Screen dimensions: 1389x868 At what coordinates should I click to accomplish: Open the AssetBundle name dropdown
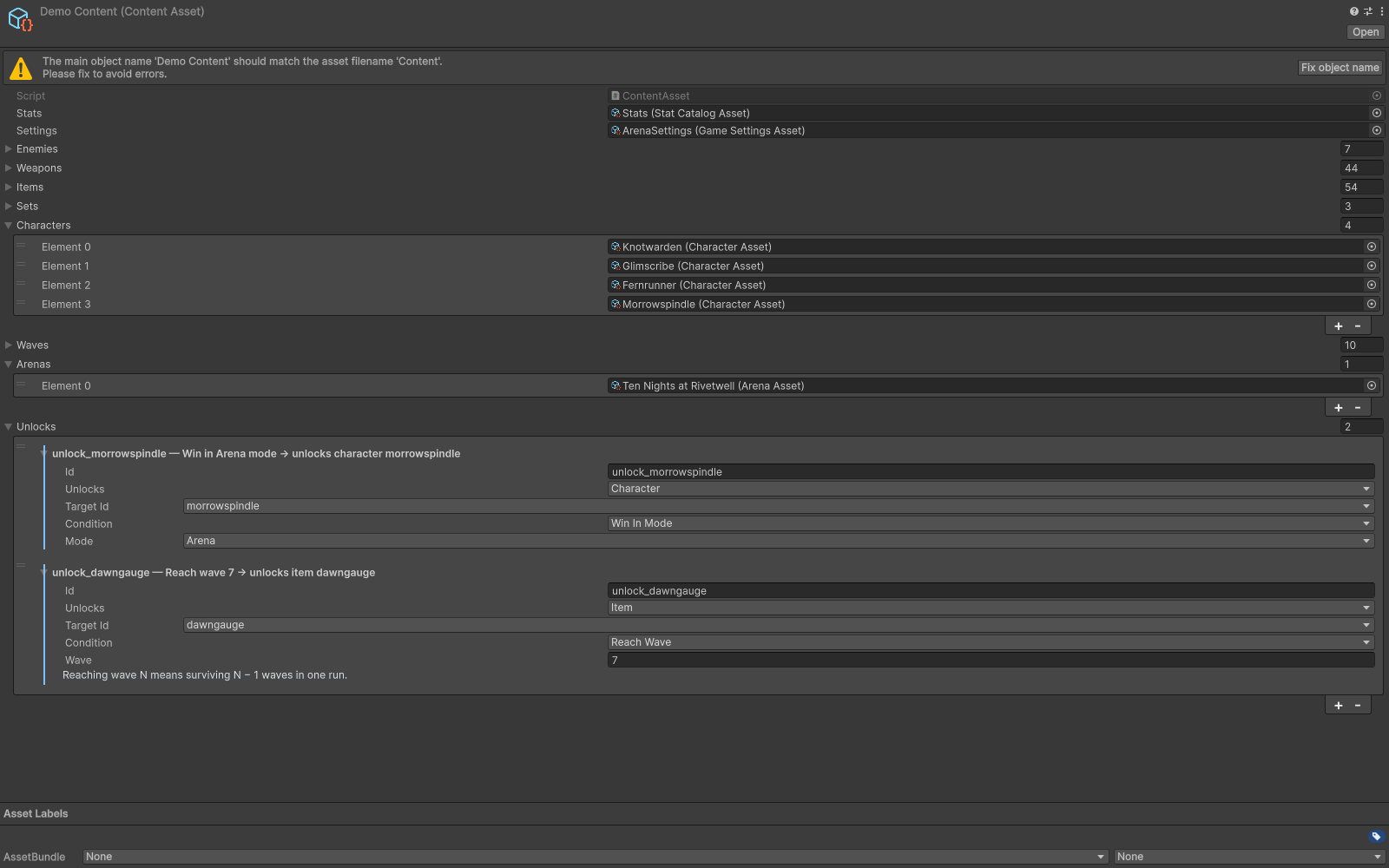tap(596, 857)
